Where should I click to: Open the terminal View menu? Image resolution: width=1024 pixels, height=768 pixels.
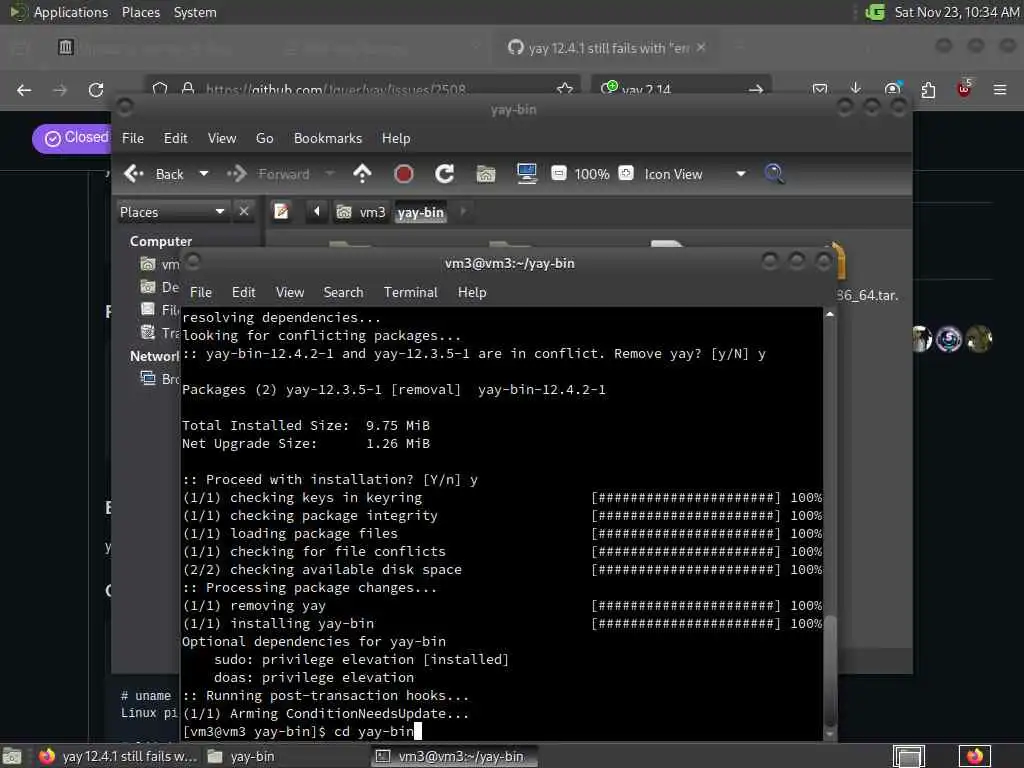[x=290, y=293]
